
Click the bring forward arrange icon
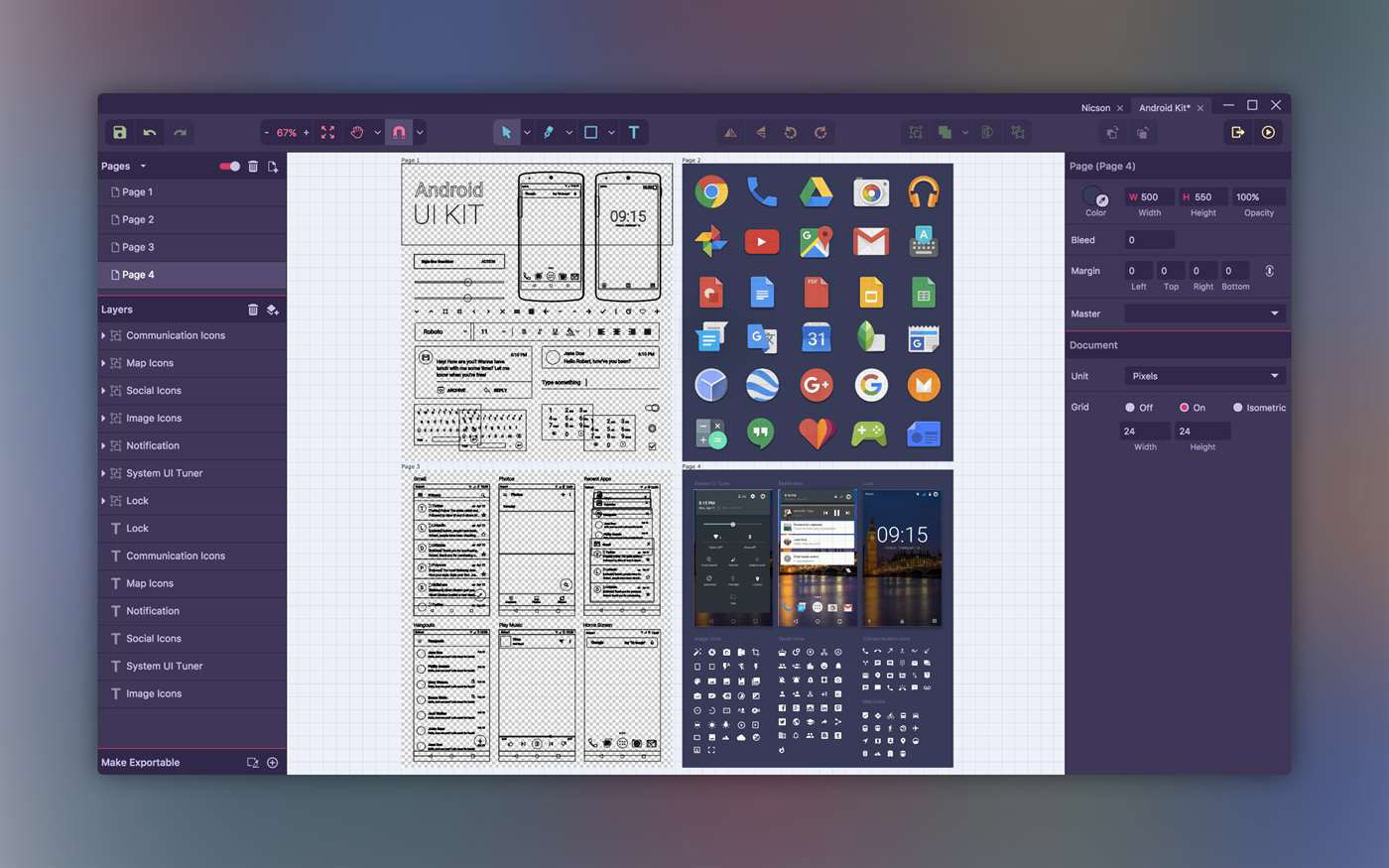point(1112,132)
